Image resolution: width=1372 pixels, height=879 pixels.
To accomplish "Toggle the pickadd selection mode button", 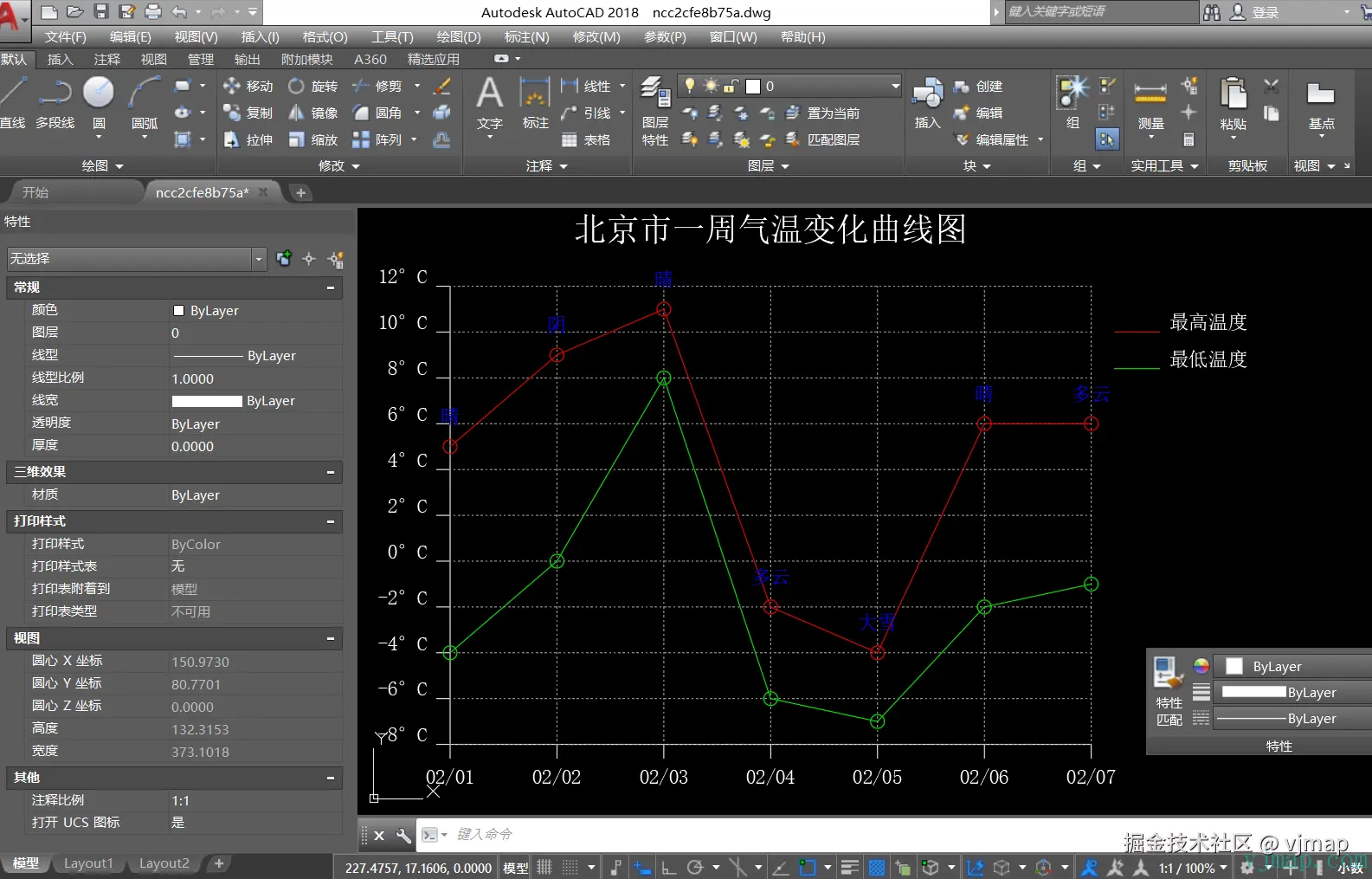I will (284, 259).
